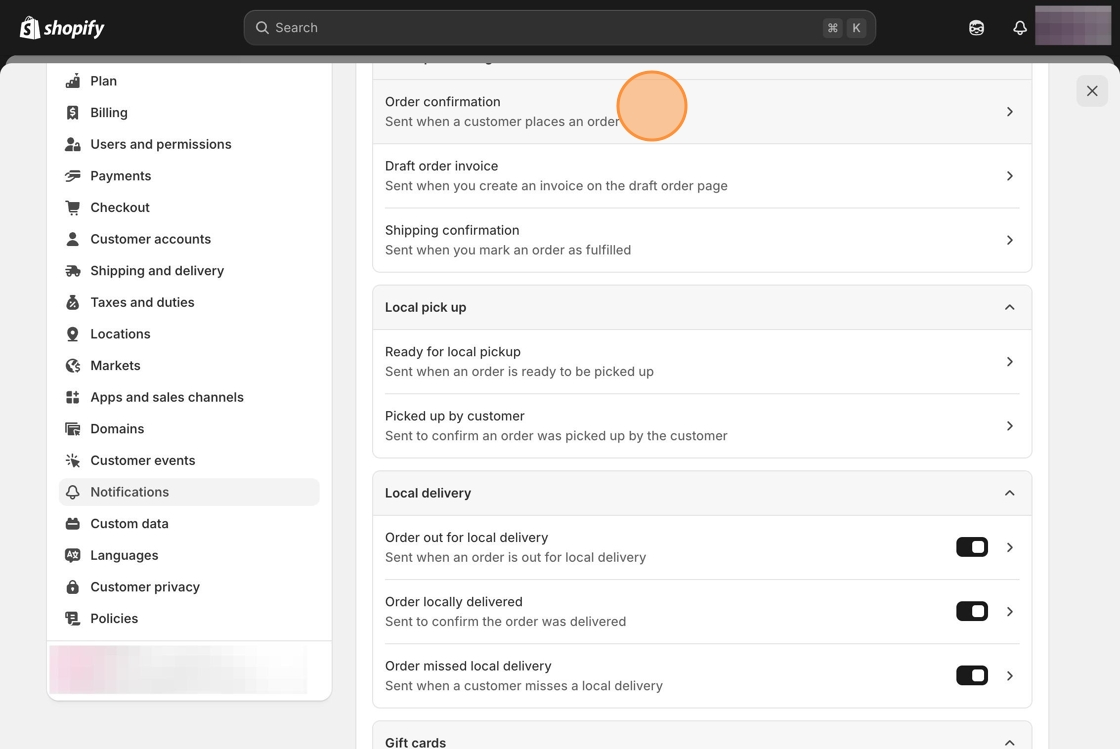Viewport: 1120px width, 749px height.
Task: Turn off Order missed local delivery toggle
Action: [971, 675]
